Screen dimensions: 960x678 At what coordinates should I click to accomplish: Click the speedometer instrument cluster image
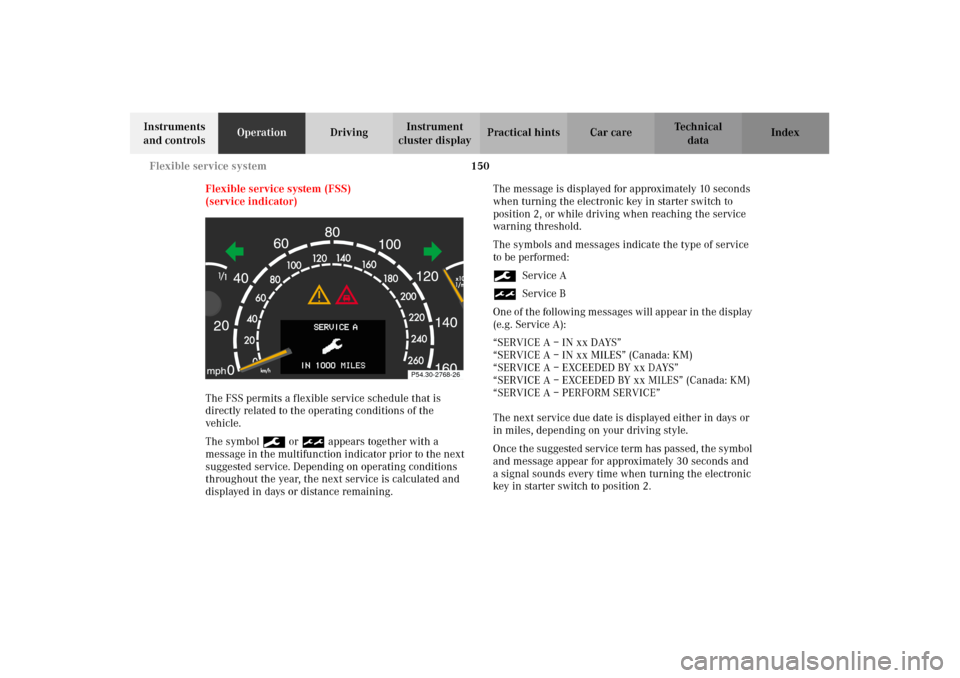[334, 298]
